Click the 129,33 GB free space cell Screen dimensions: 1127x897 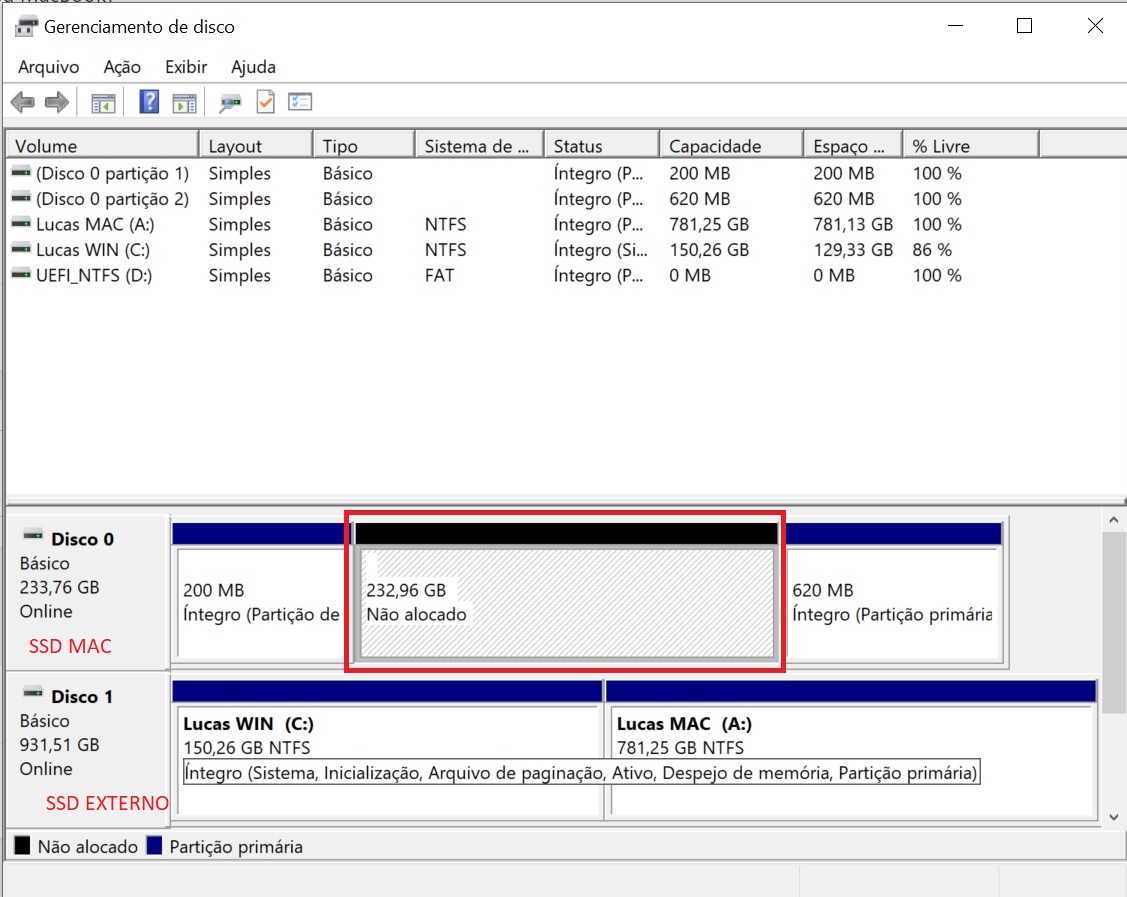click(853, 249)
